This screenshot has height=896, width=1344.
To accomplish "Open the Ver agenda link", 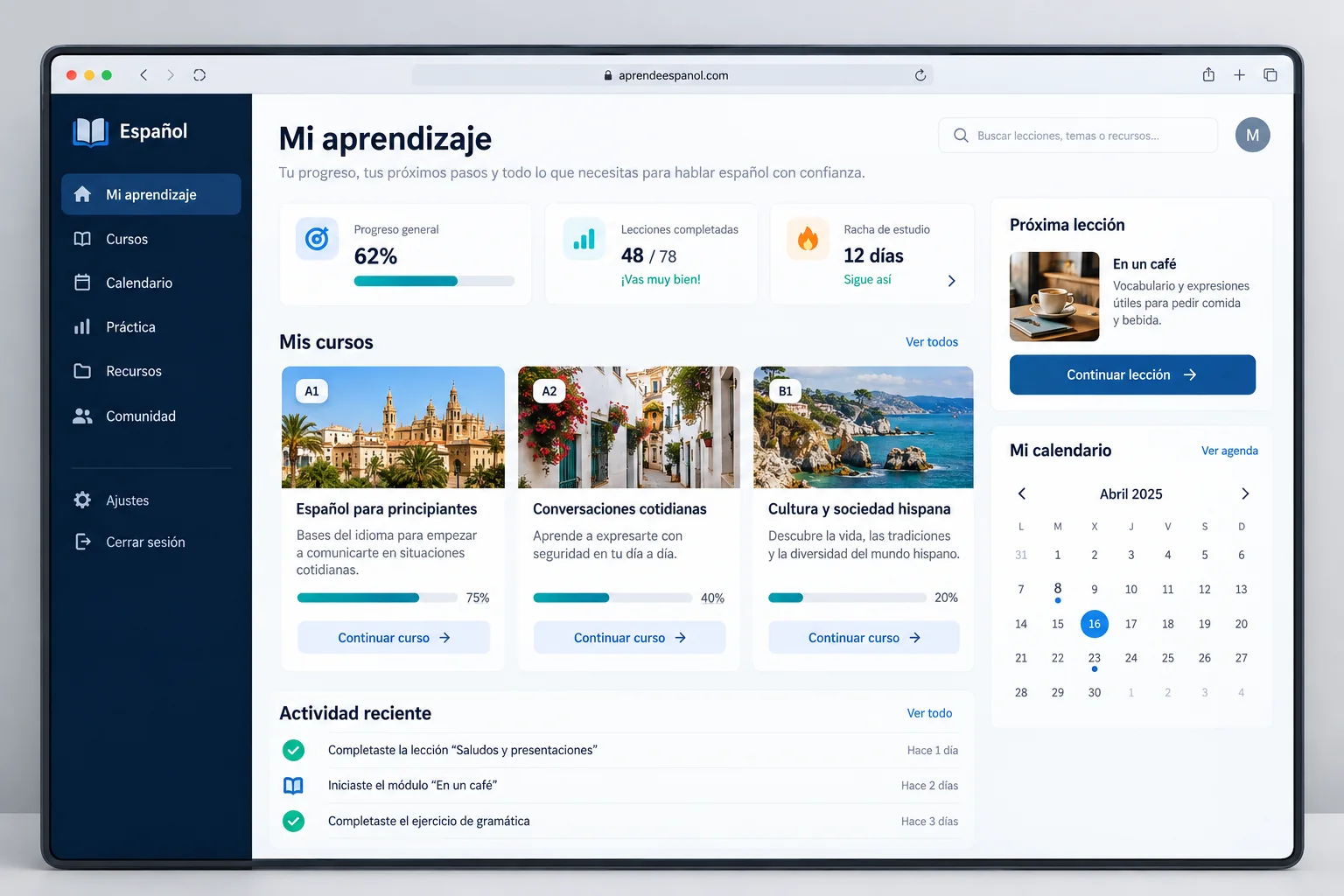I will point(1229,451).
